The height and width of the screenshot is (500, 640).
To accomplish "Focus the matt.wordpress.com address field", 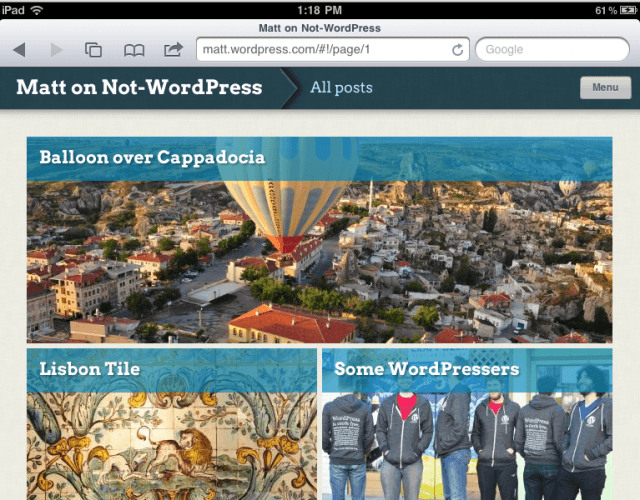I will pos(320,49).
